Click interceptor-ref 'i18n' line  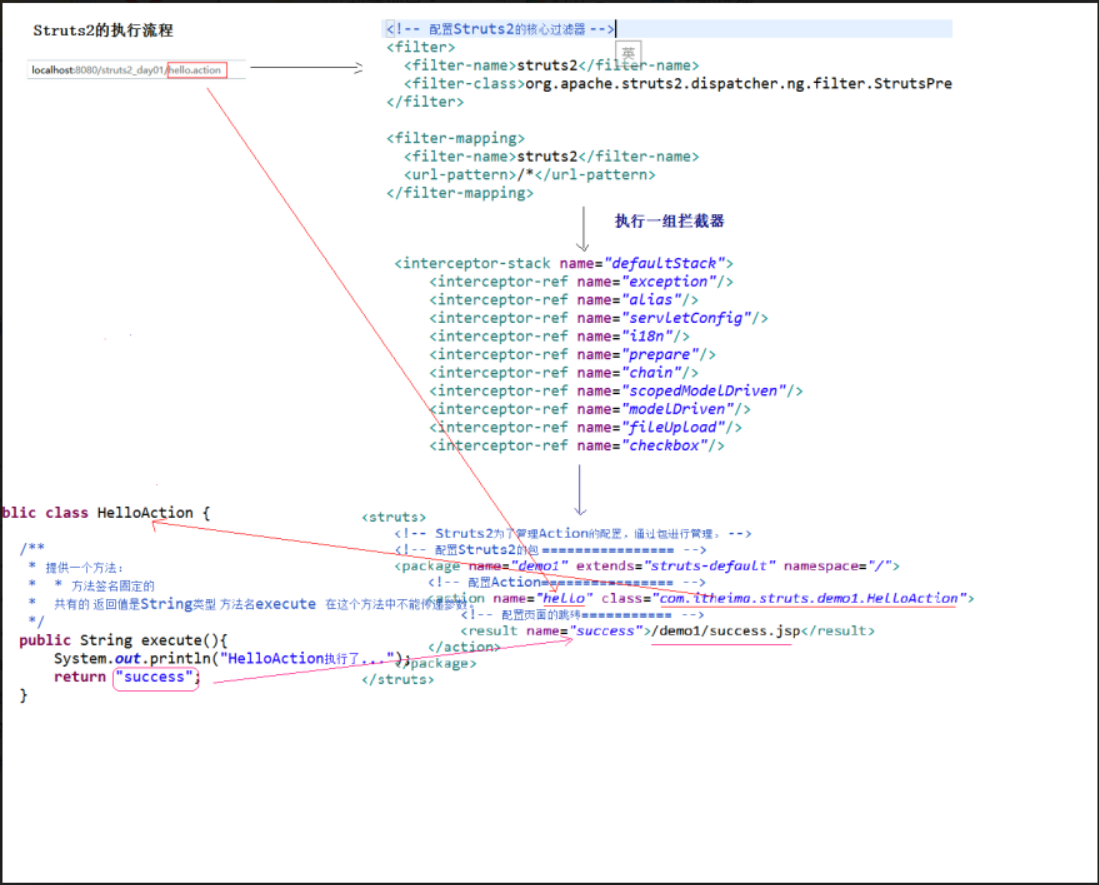click(559, 336)
